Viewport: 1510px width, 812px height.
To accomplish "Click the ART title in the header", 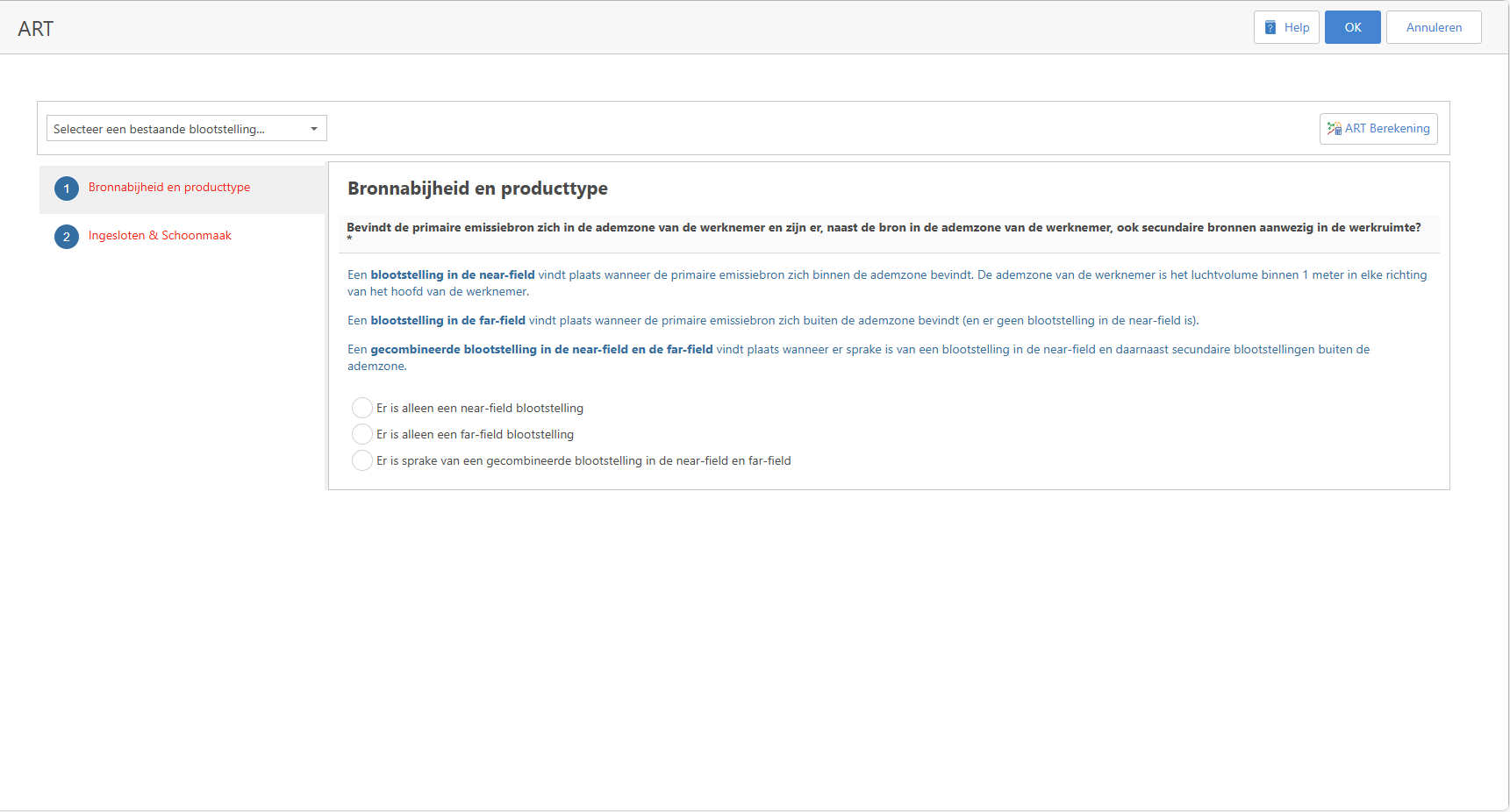I will tap(36, 29).
